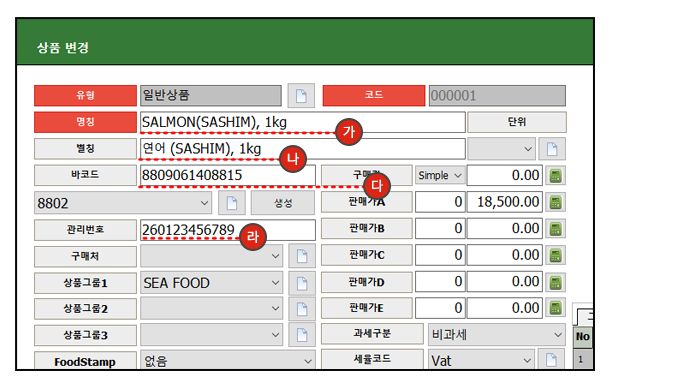
Task: Click the 상품그룹1 label button
Action: click(x=85, y=283)
